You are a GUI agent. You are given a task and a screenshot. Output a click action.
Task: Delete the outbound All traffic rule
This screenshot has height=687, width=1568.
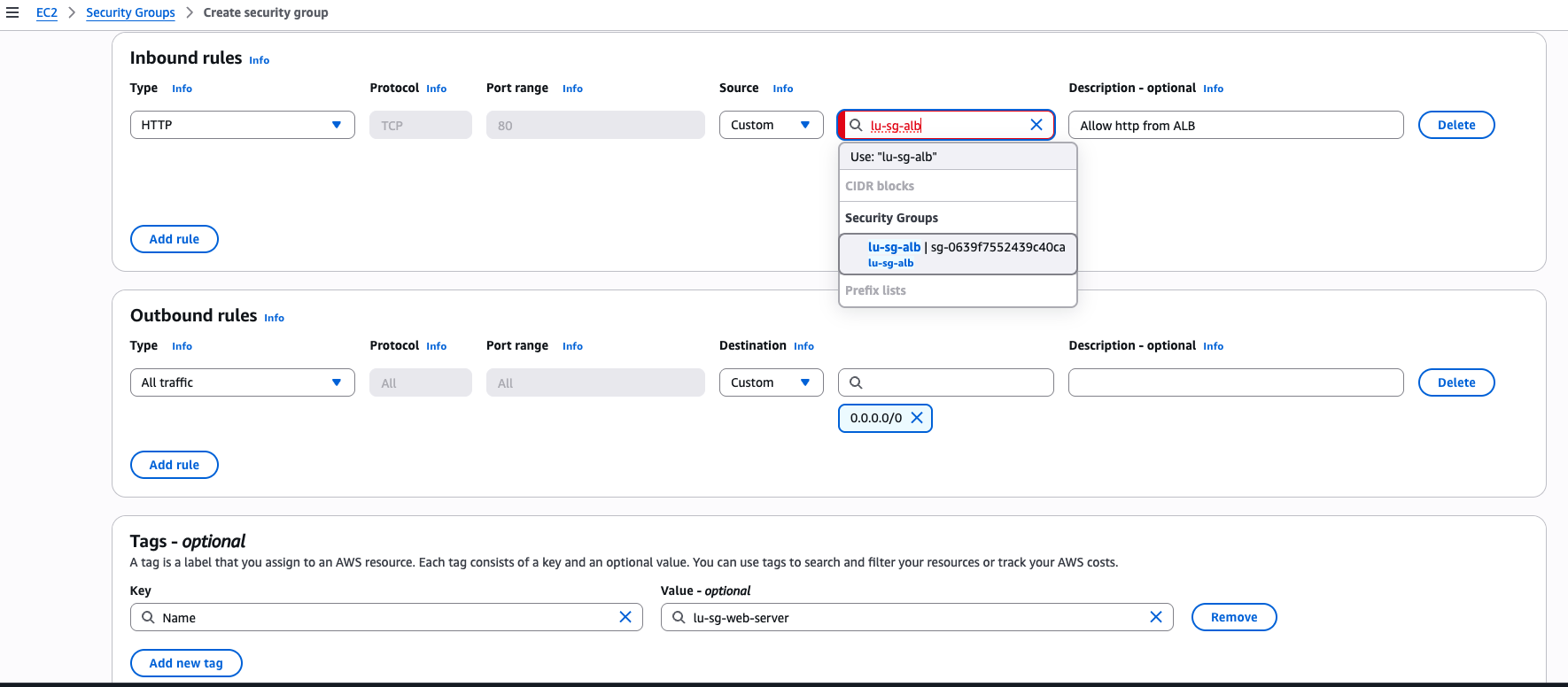(1456, 382)
